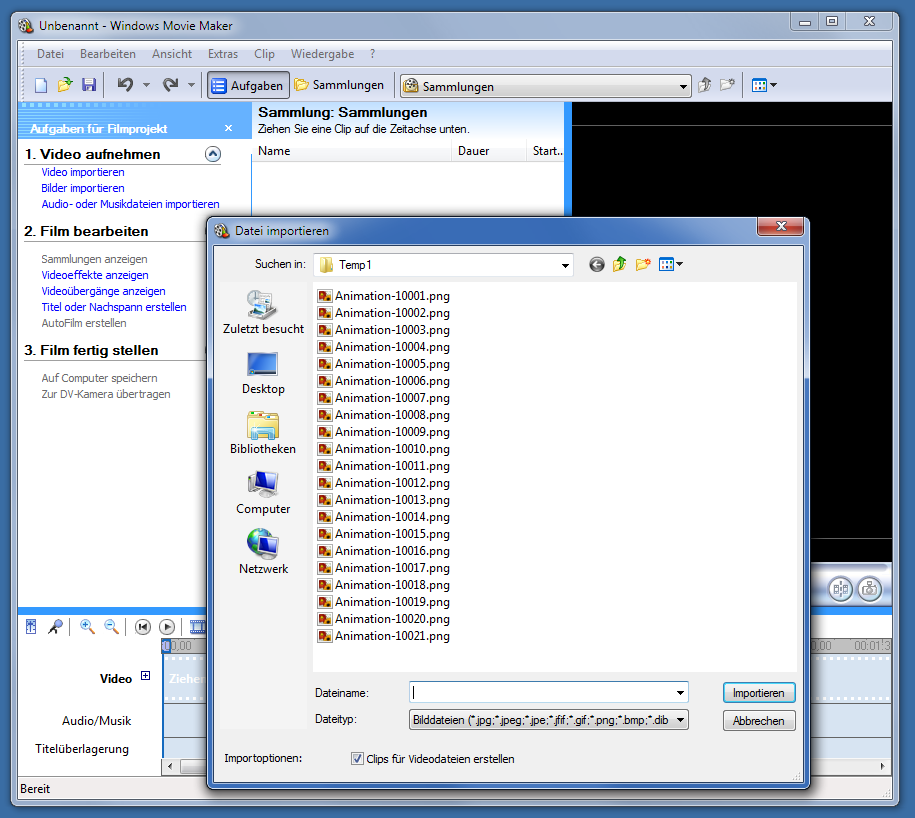Click the up-one-level icon in main toolbar

705,85
